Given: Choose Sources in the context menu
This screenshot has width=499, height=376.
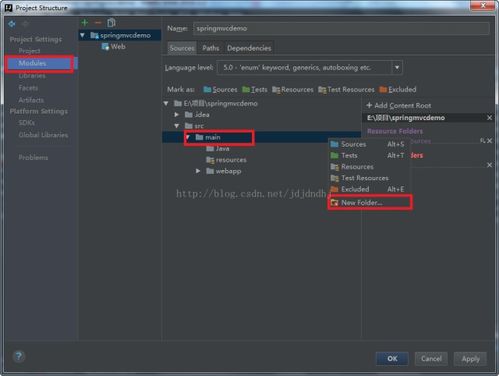Looking at the screenshot, I should (x=369, y=144).
